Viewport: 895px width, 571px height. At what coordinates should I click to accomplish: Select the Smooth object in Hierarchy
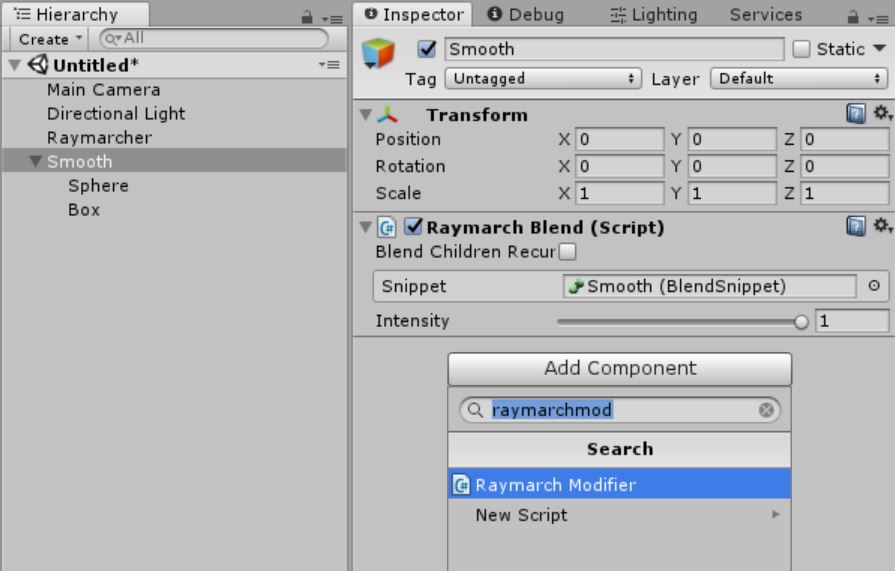(174, 162)
